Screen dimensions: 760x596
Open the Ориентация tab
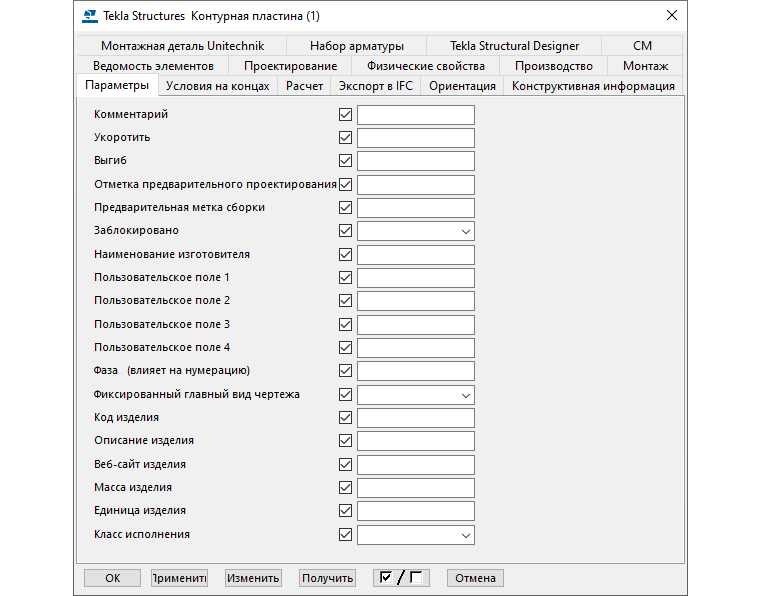[462, 86]
